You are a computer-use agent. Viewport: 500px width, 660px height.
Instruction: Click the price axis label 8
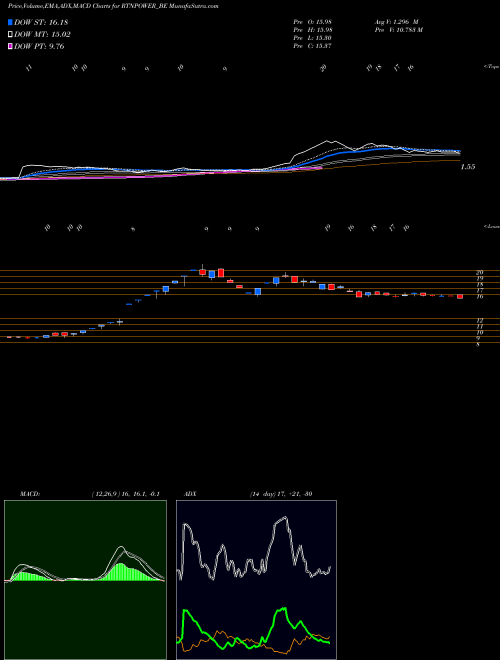click(478, 344)
